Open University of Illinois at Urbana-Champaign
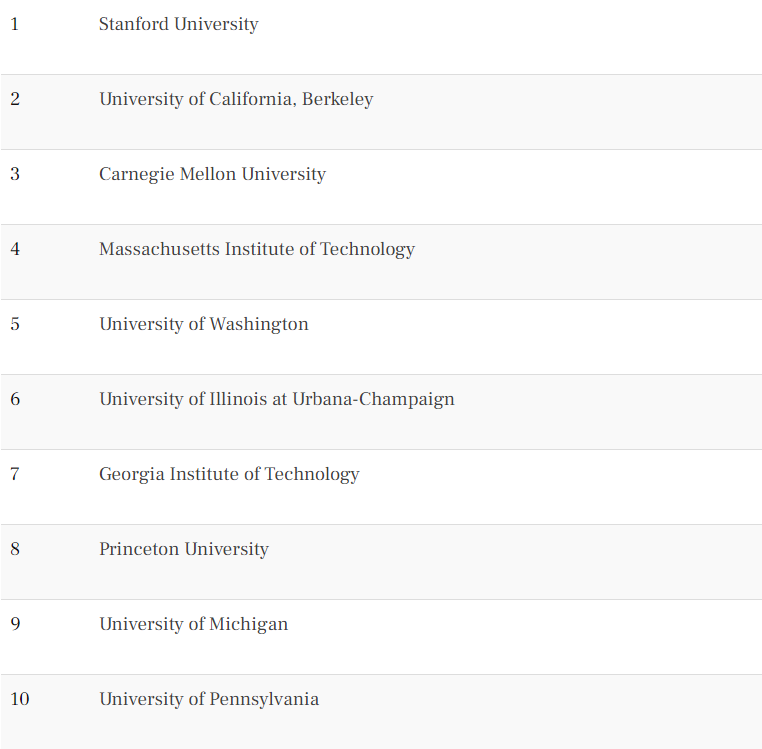The width and height of the screenshot is (762, 749). point(277,399)
